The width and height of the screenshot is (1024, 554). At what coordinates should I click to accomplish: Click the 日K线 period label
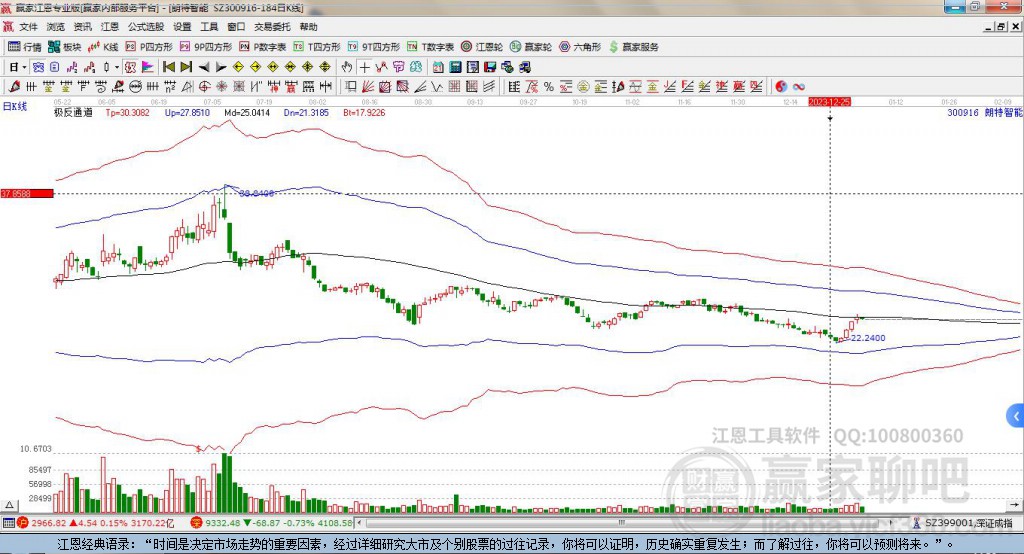(x=15, y=106)
